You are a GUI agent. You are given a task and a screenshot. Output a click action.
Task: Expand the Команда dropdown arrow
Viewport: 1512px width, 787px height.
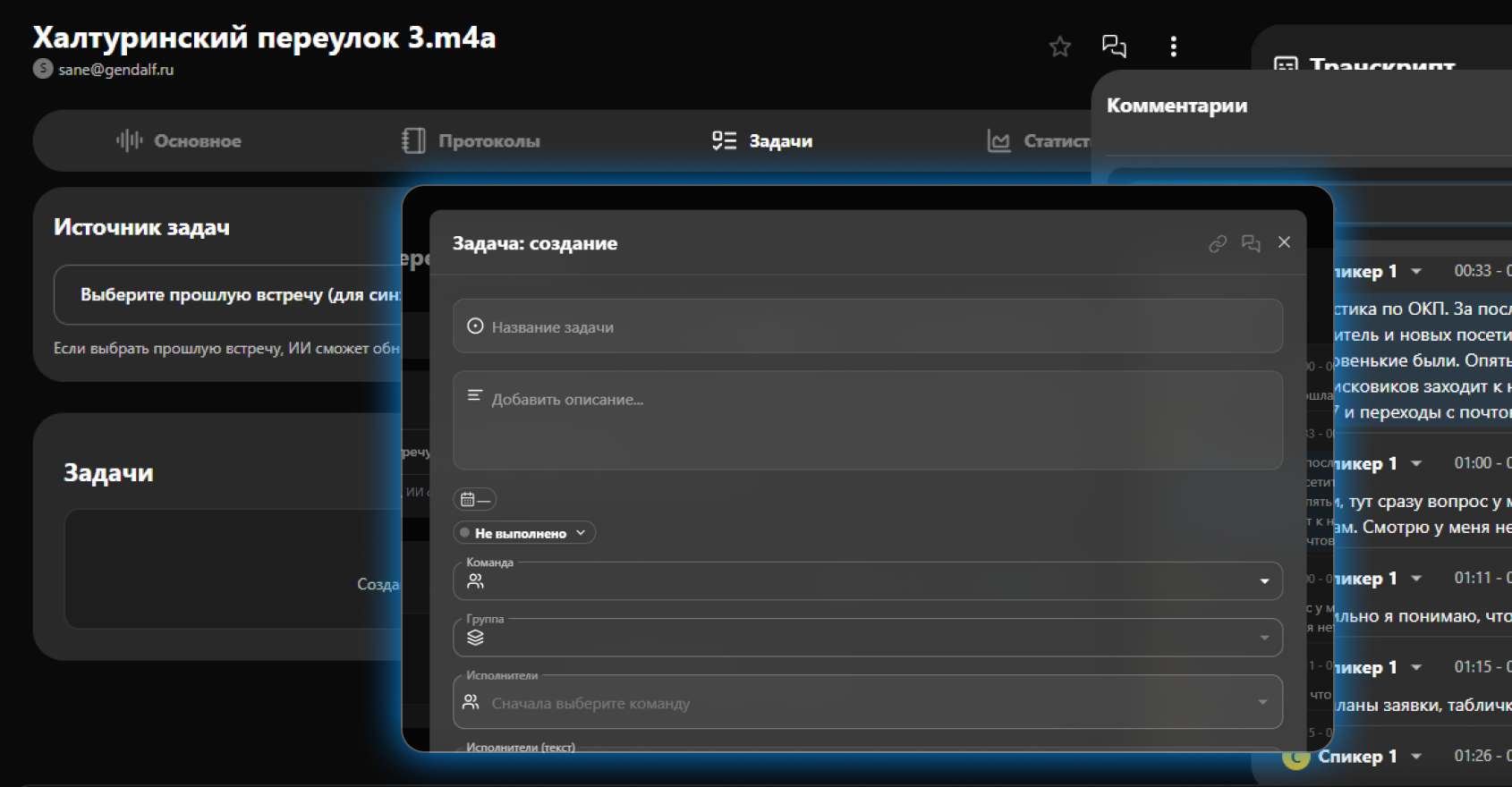coord(1264,581)
